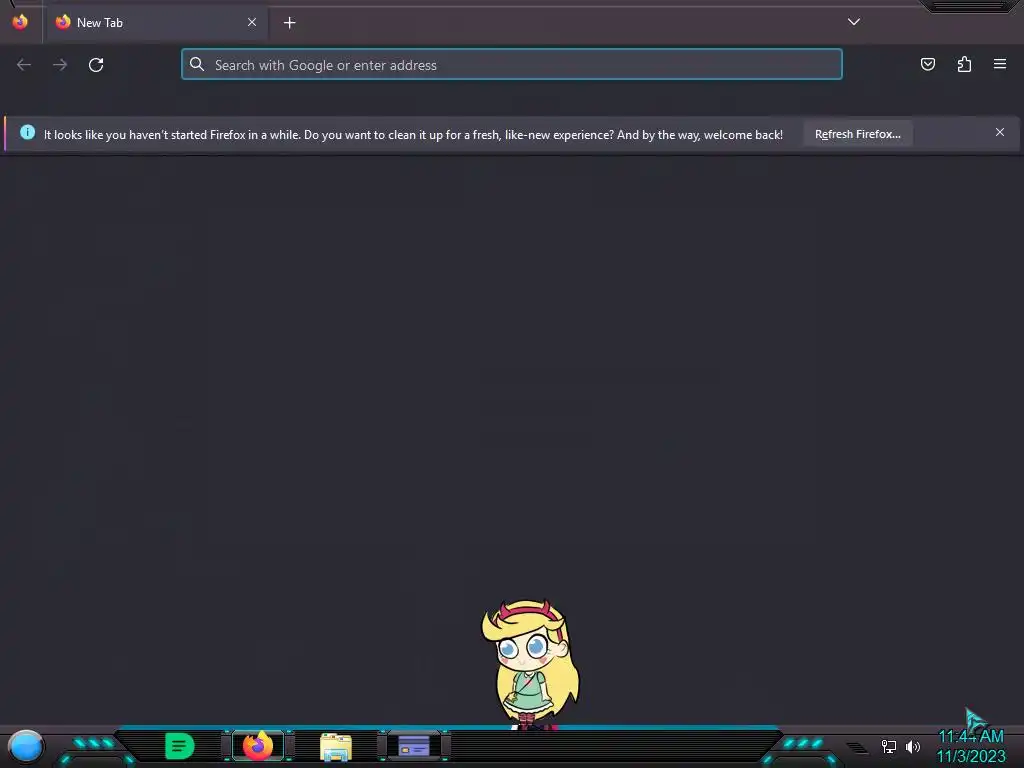Open the volume tray icon
1024x768 pixels.
913,746
